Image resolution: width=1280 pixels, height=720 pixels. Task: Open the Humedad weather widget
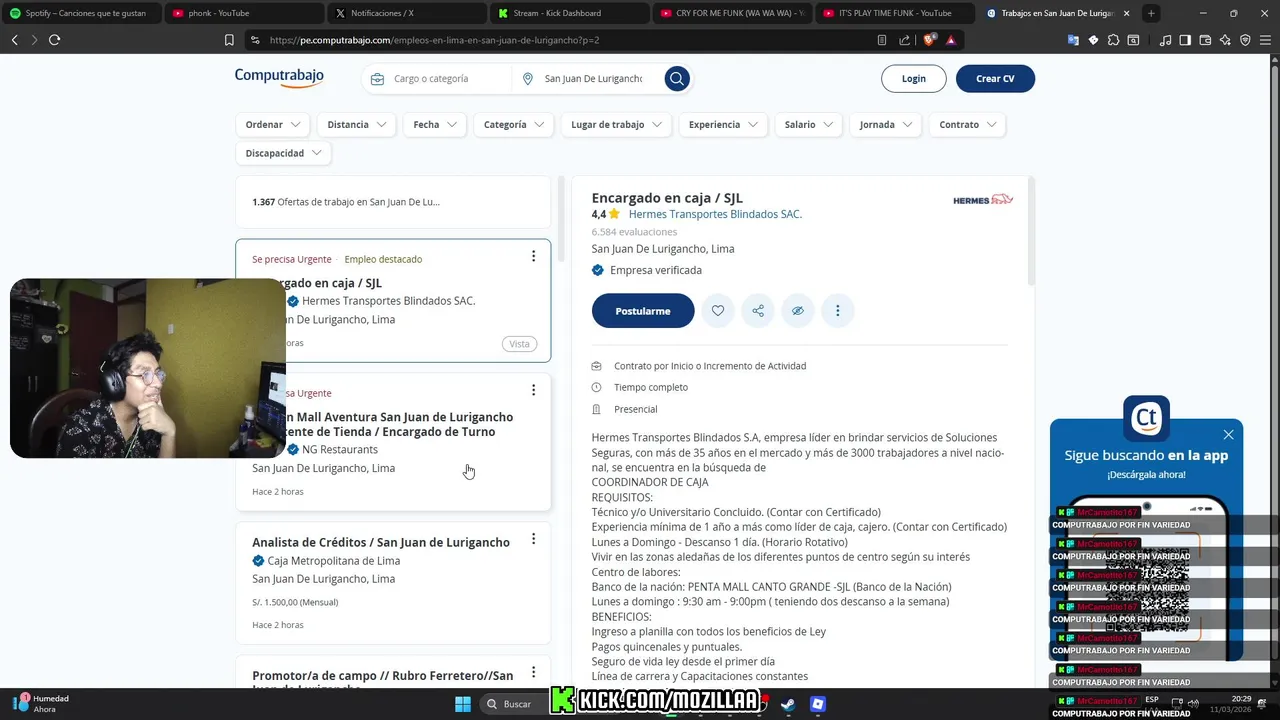click(41, 703)
